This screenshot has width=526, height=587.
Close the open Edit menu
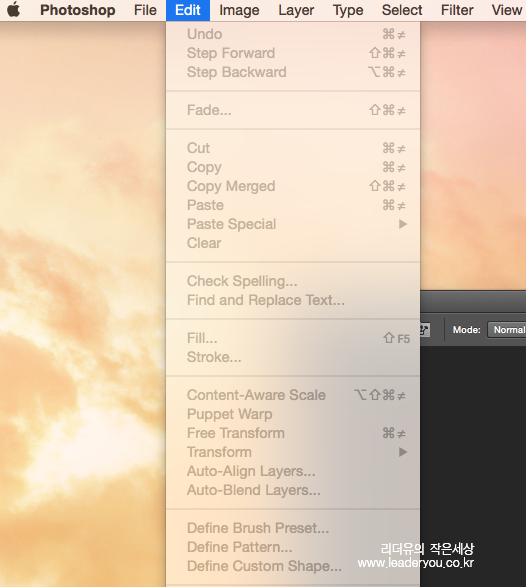pyautogui.click(x=188, y=10)
